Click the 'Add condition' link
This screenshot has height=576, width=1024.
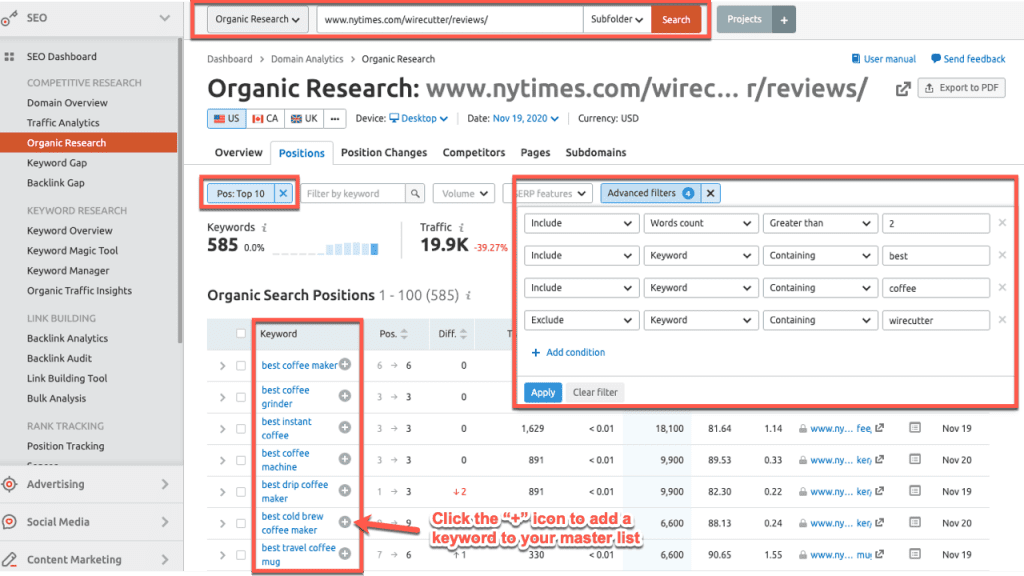568,352
